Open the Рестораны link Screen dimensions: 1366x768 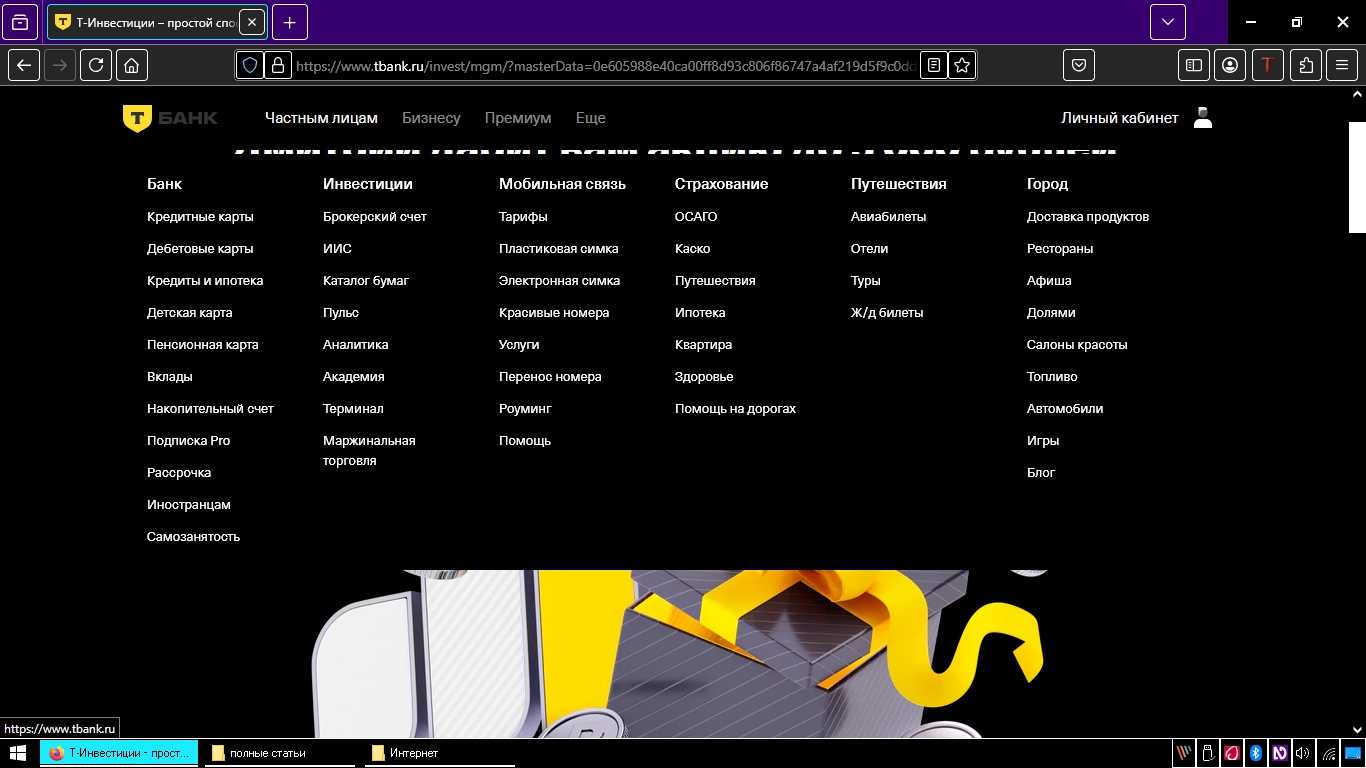[1060, 249]
